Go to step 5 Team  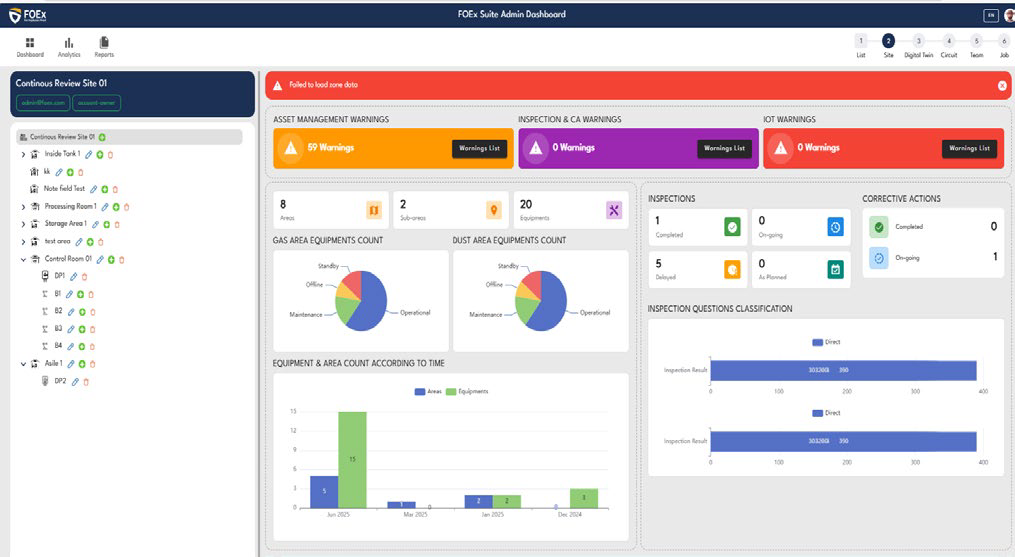[977, 46]
